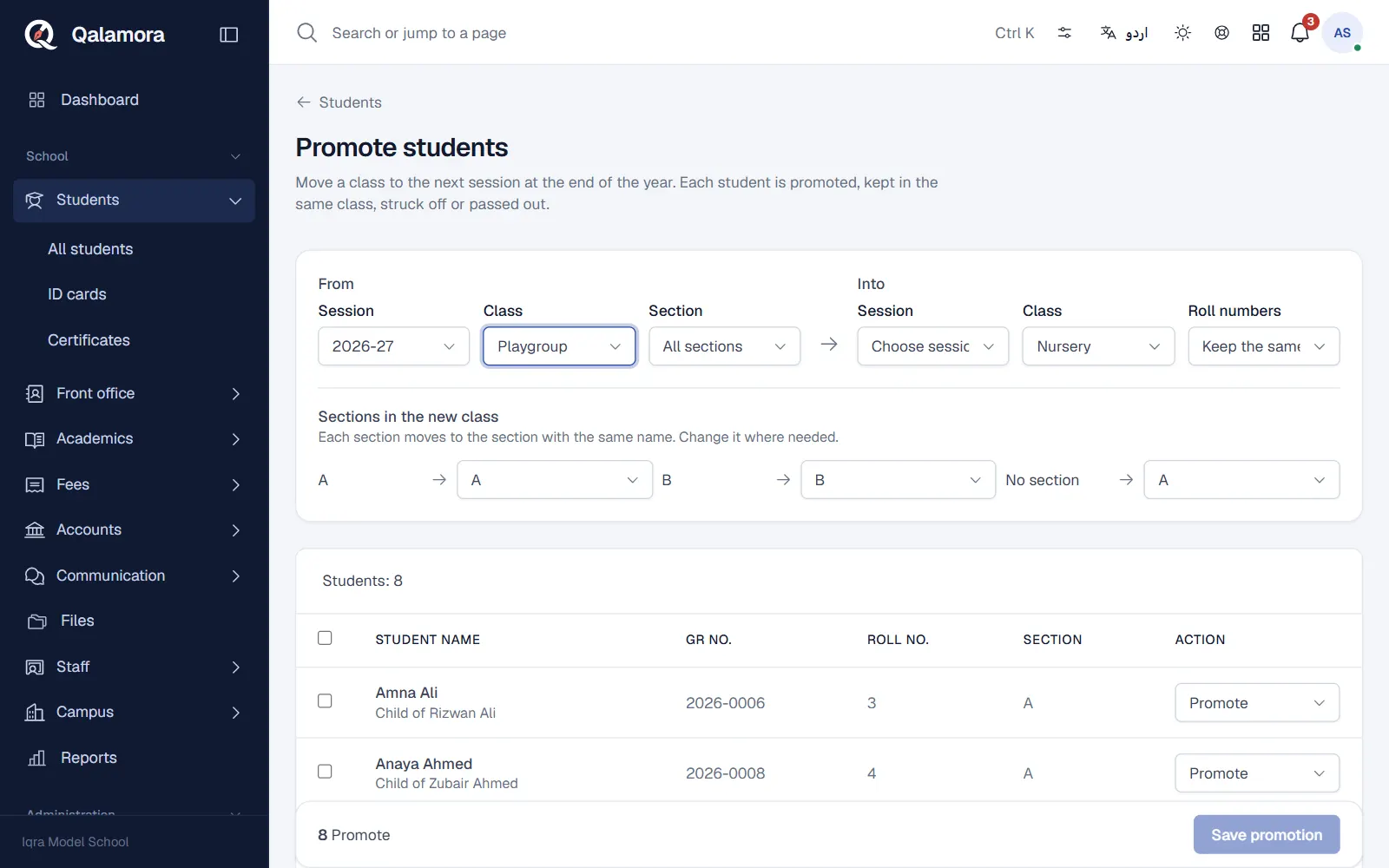Viewport: 1389px width, 868px height.
Task: Open target dropdown for section A
Action: pyautogui.click(x=555, y=480)
